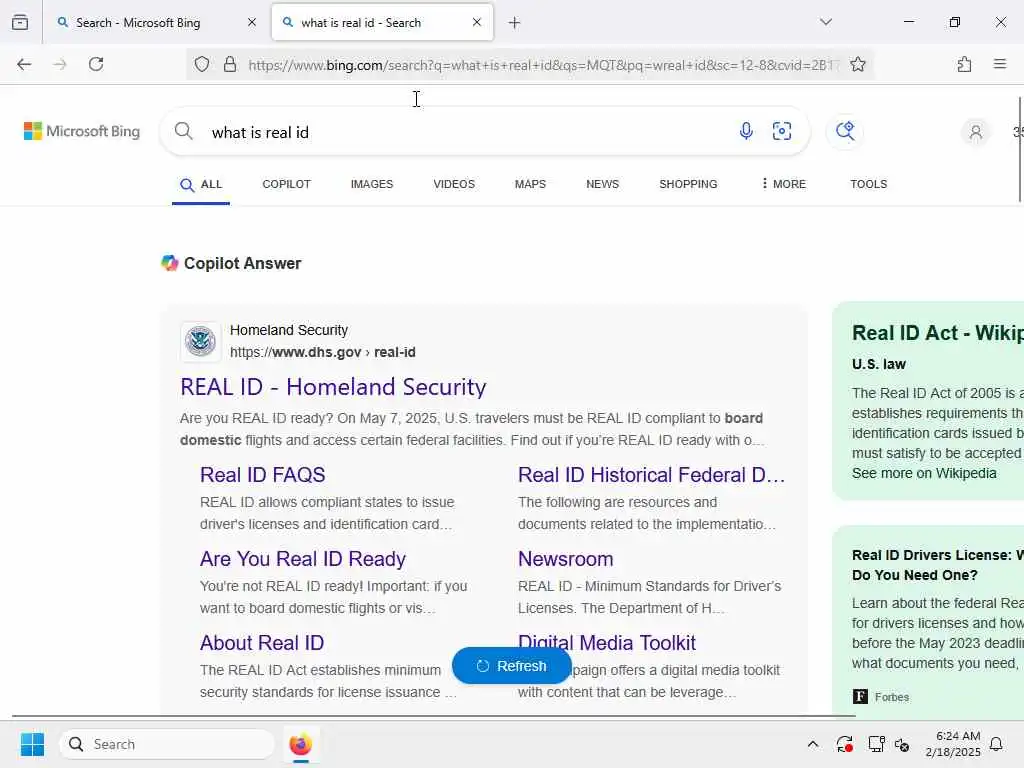This screenshot has height=768, width=1024.
Task: Click the Homeland Security seal favicon
Action: pyautogui.click(x=200, y=341)
